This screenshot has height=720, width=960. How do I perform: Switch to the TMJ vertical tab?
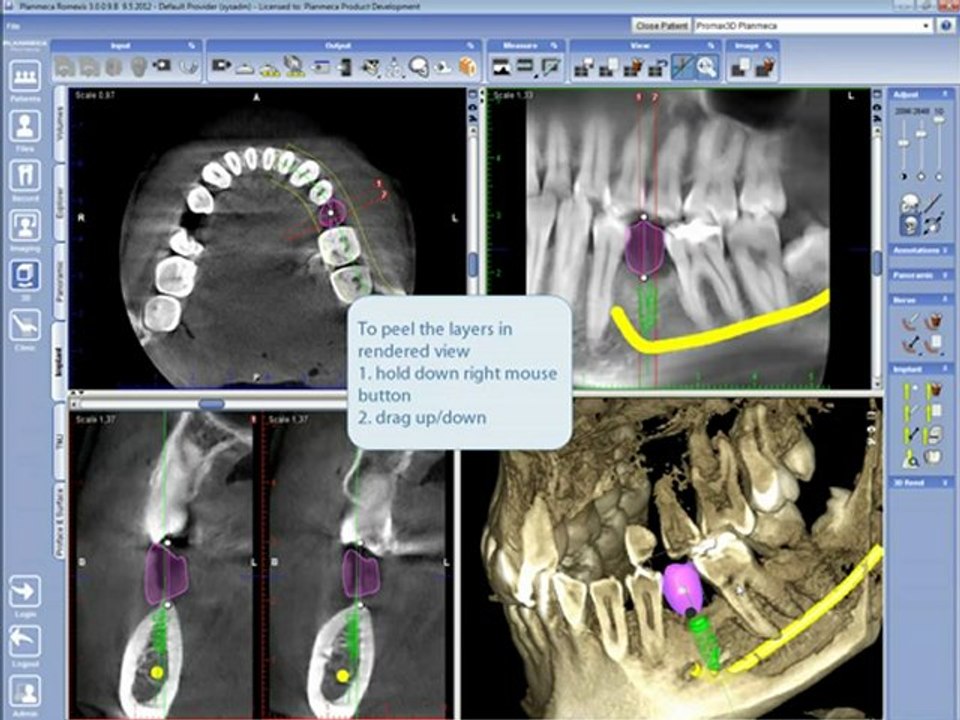tap(60, 441)
